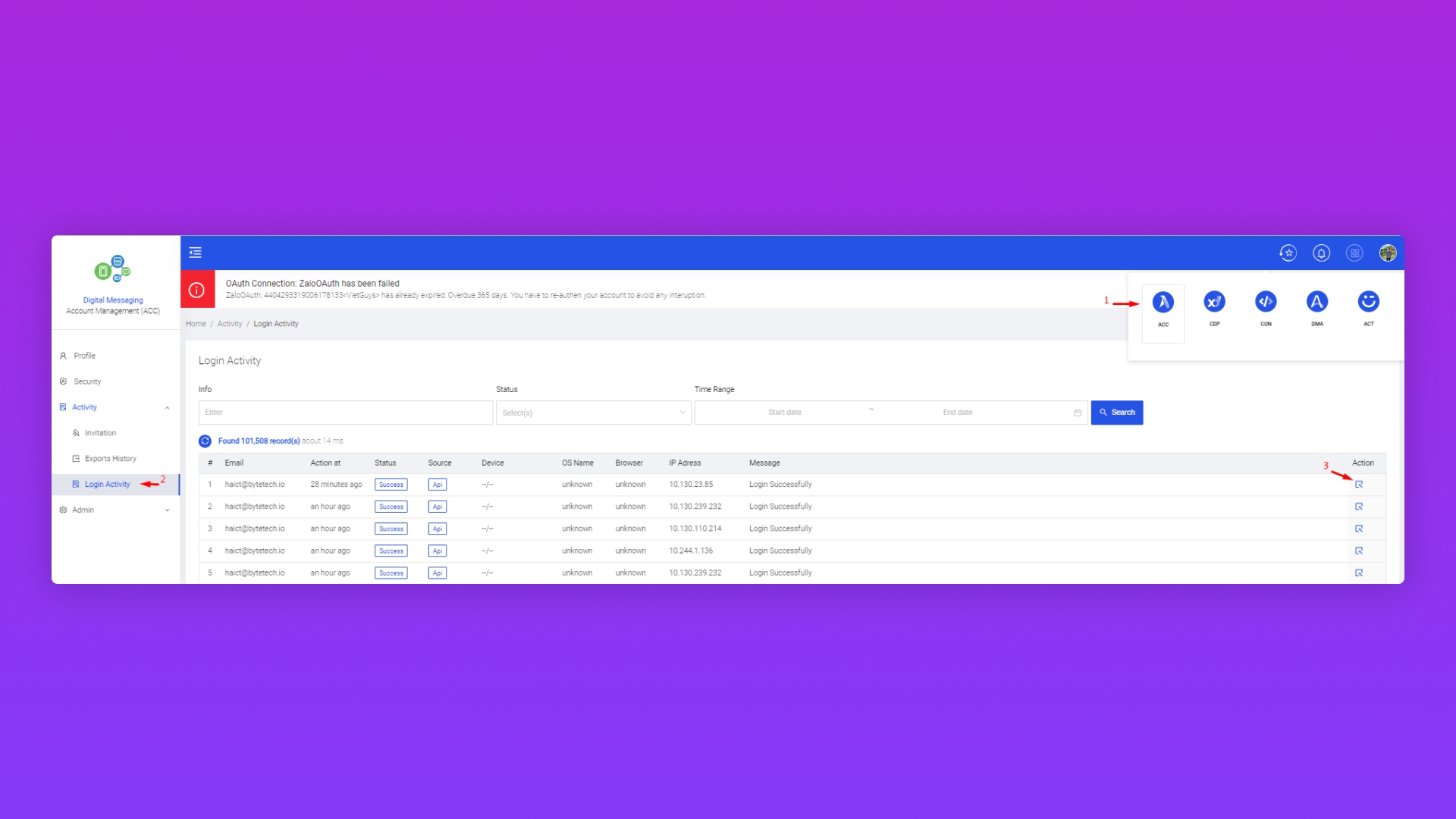The width and height of the screenshot is (1456, 819).
Task: Open the Status select dropdown
Action: pyautogui.click(x=593, y=413)
